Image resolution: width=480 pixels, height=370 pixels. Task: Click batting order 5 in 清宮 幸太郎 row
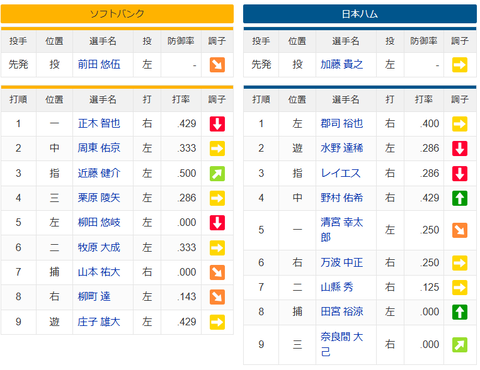[x=261, y=230]
